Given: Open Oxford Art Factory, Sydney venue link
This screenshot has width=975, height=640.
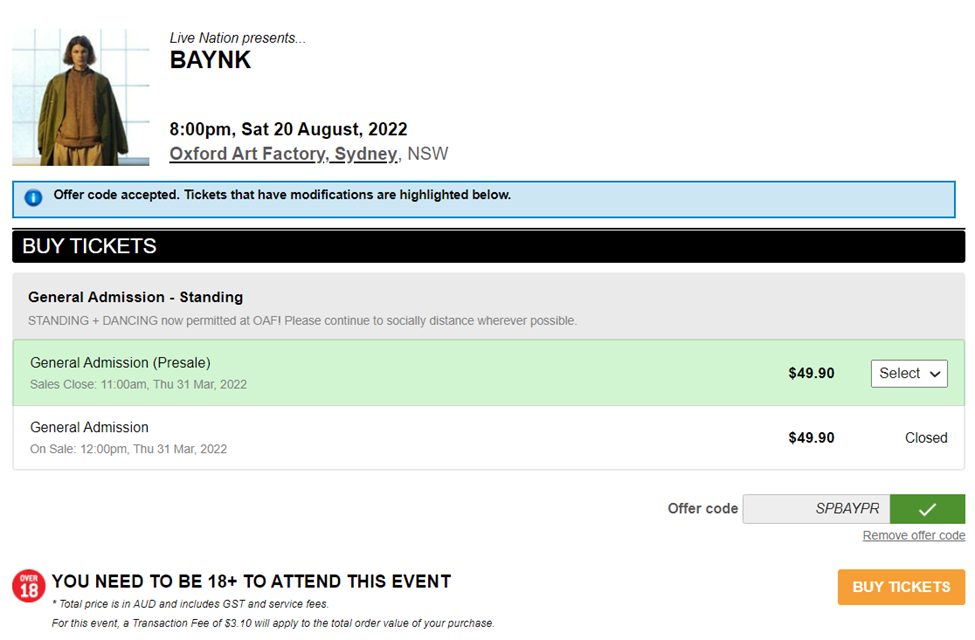Looking at the screenshot, I should pyautogui.click(x=284, y=154).
